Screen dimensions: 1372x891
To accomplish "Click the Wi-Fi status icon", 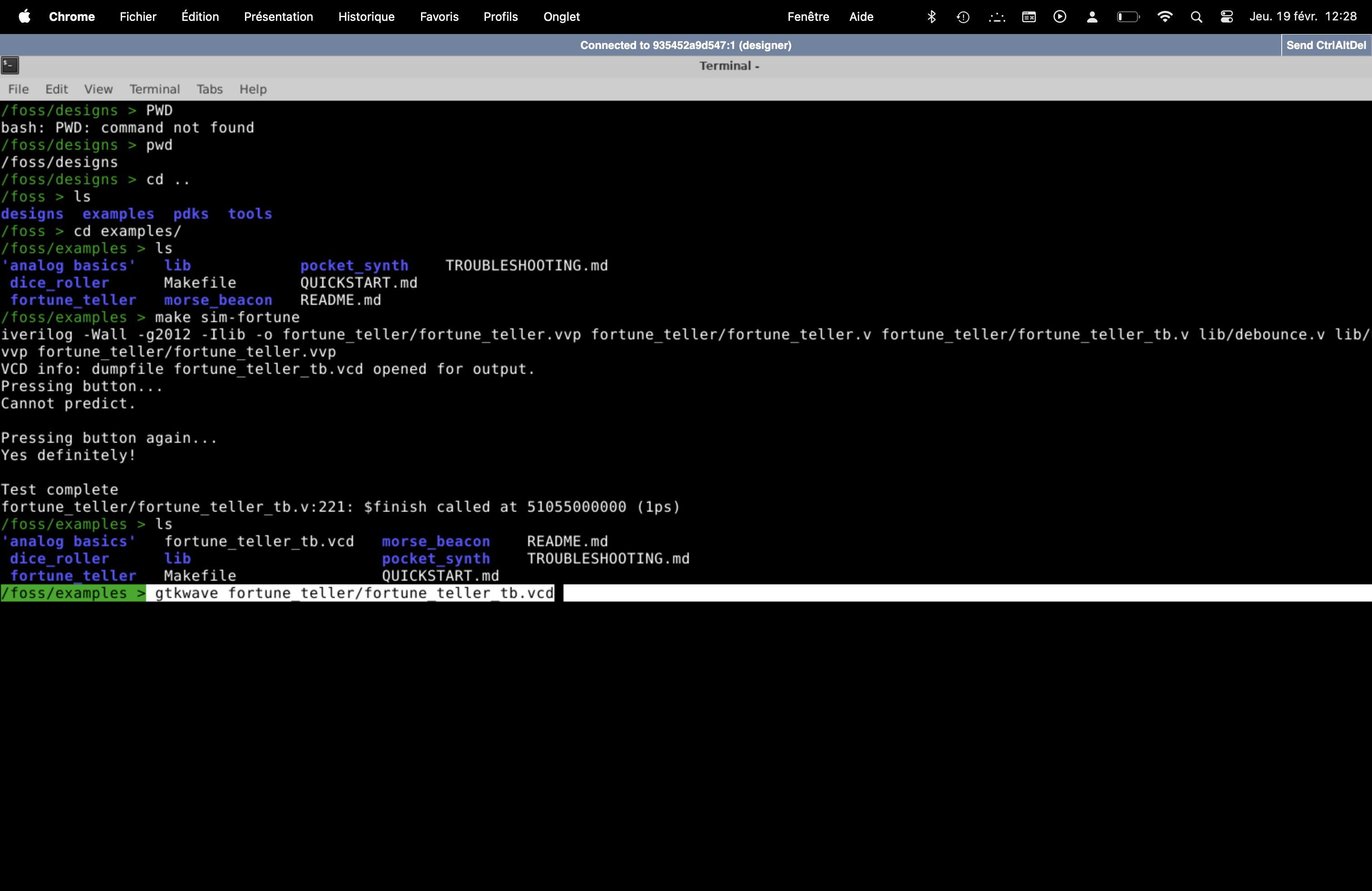I will pos(1165,17).
